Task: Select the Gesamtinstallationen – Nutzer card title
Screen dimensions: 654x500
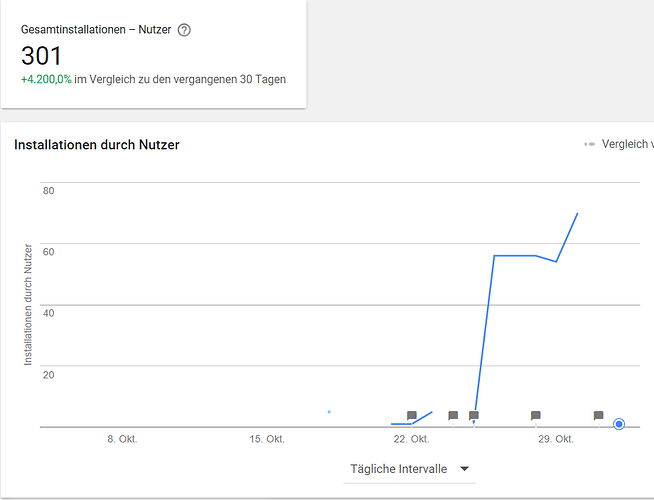Action: pyautogui.click(x=96, y=30)
